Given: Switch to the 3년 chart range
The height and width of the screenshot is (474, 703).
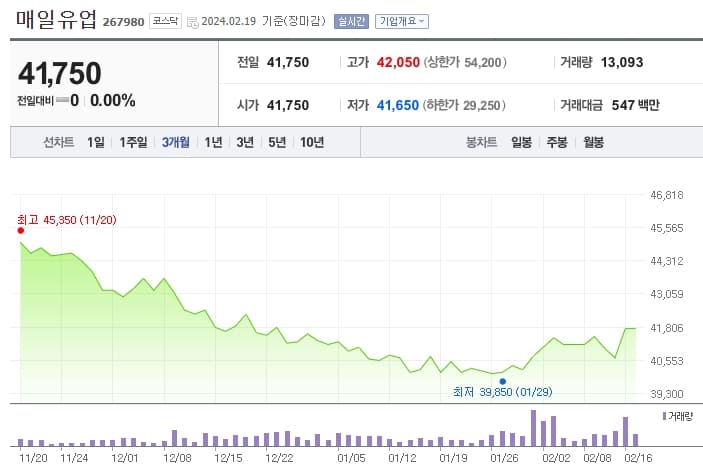Looking at the screenshot, I should 245,142.
